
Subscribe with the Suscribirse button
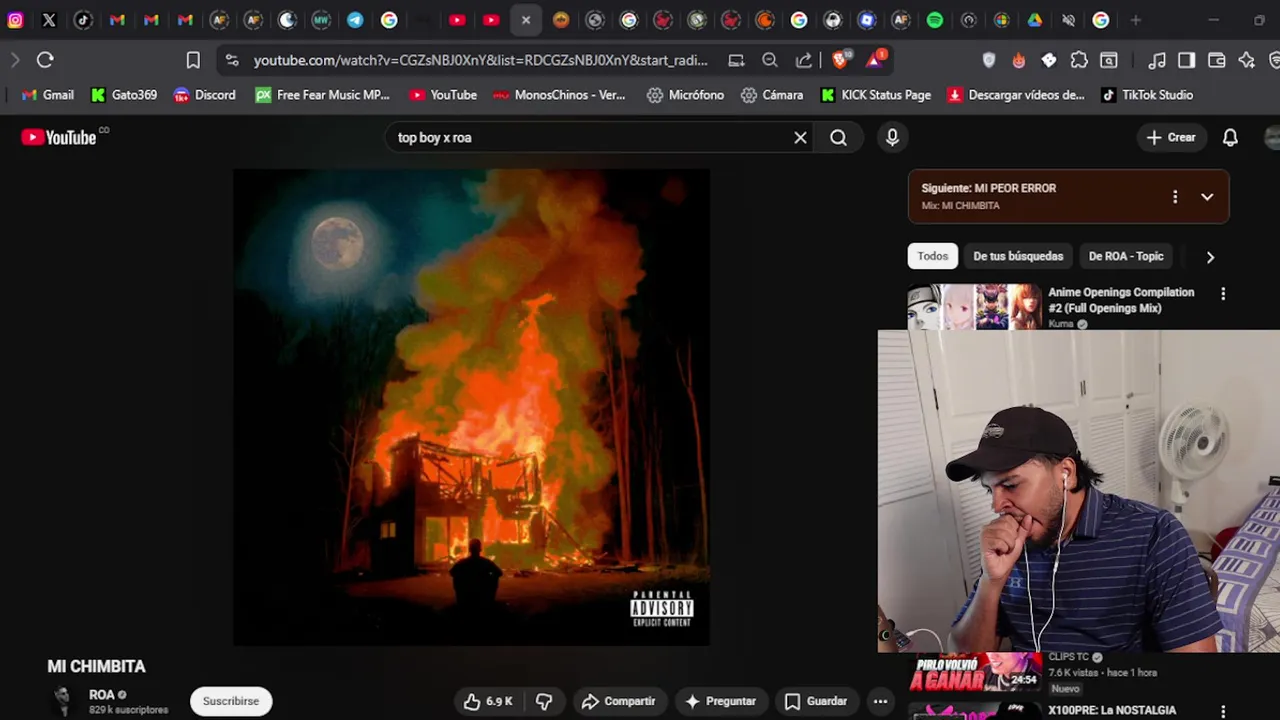click(231, 701)
